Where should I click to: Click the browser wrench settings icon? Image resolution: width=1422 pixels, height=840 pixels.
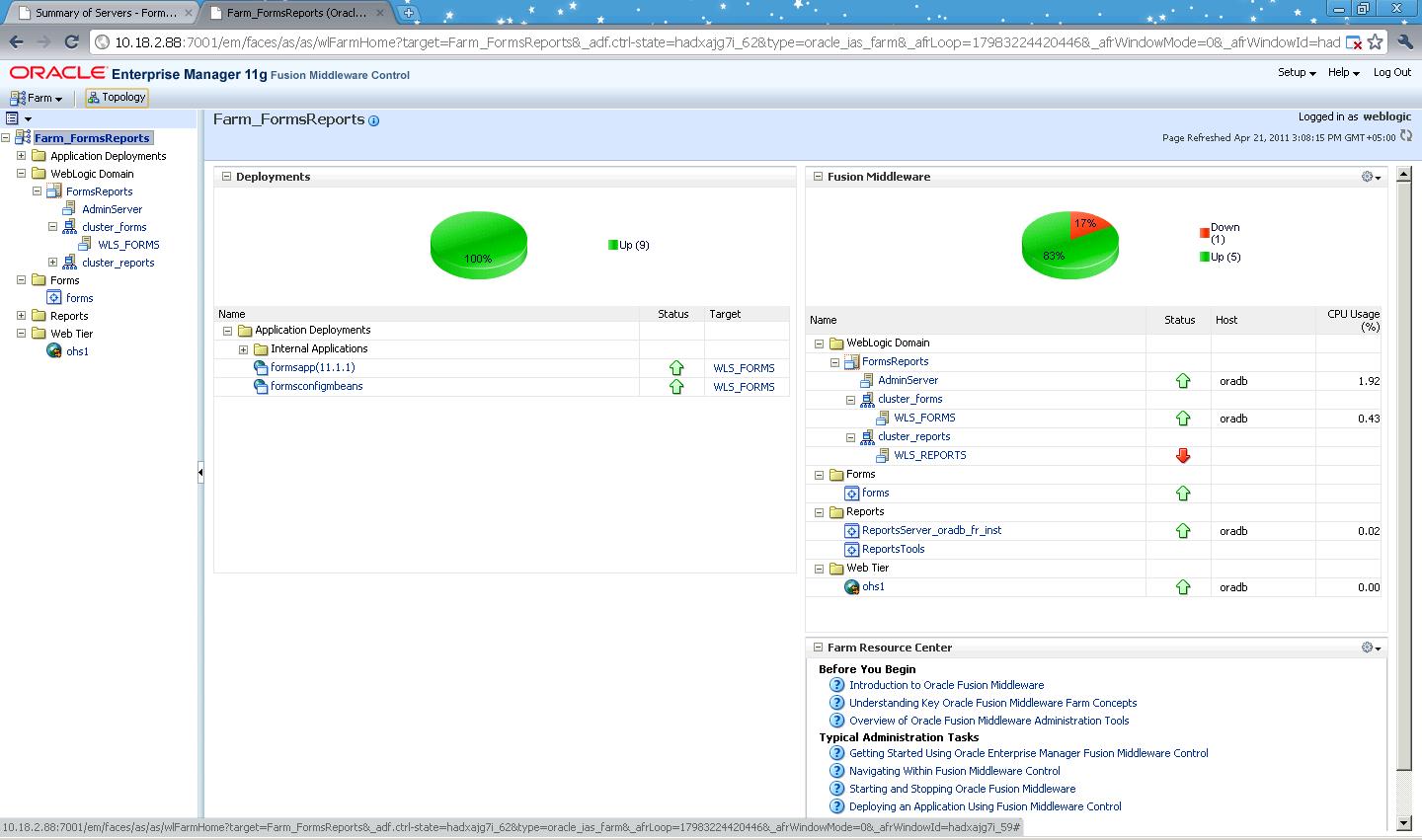(1404, 42)
